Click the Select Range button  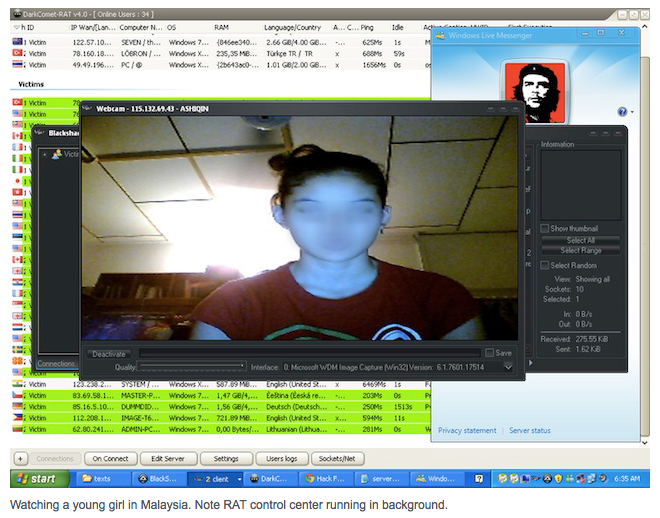[x=580, y=250]
